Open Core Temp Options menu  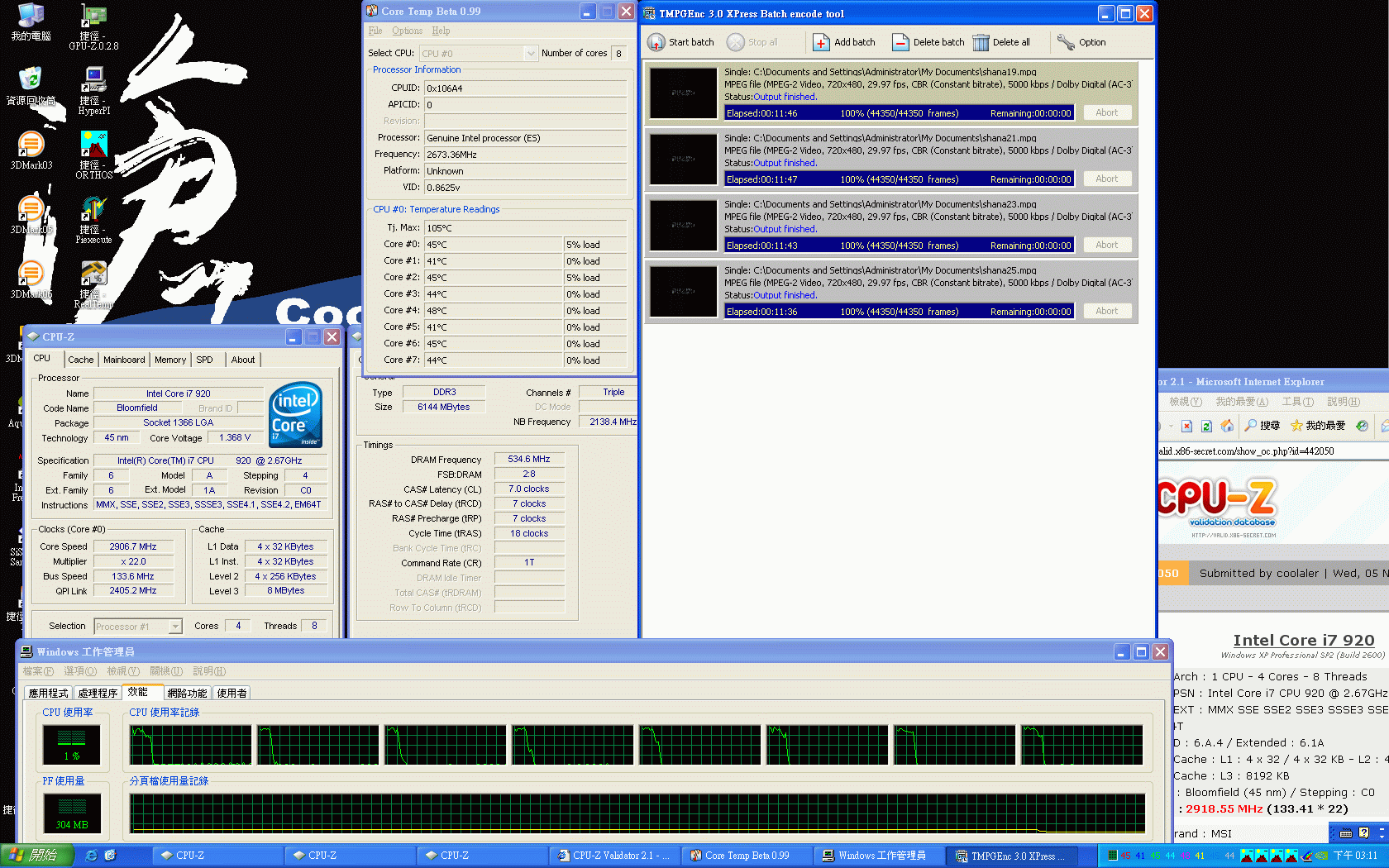tap(407, 31)
